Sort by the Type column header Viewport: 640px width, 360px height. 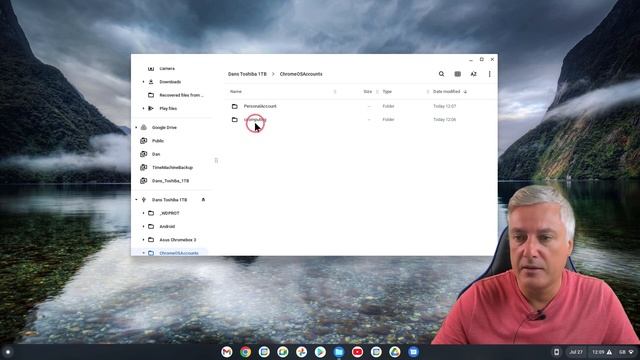click(387, 91)
